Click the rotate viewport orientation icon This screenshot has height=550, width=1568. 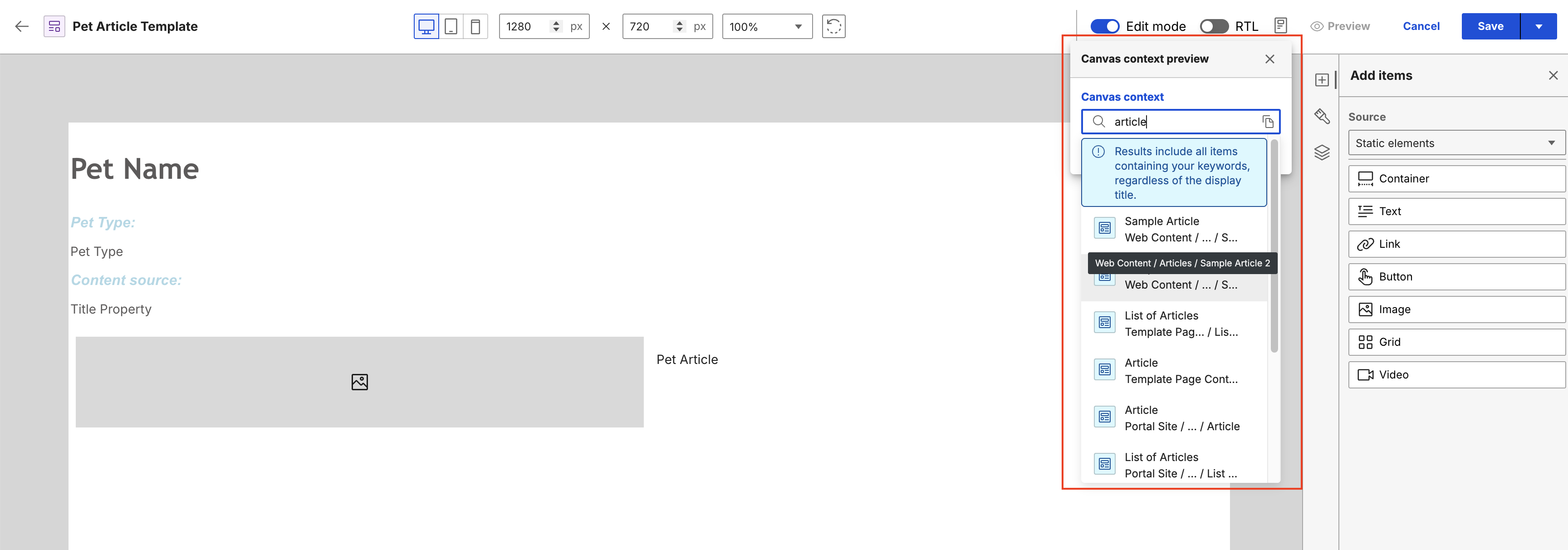coord(833,26)
